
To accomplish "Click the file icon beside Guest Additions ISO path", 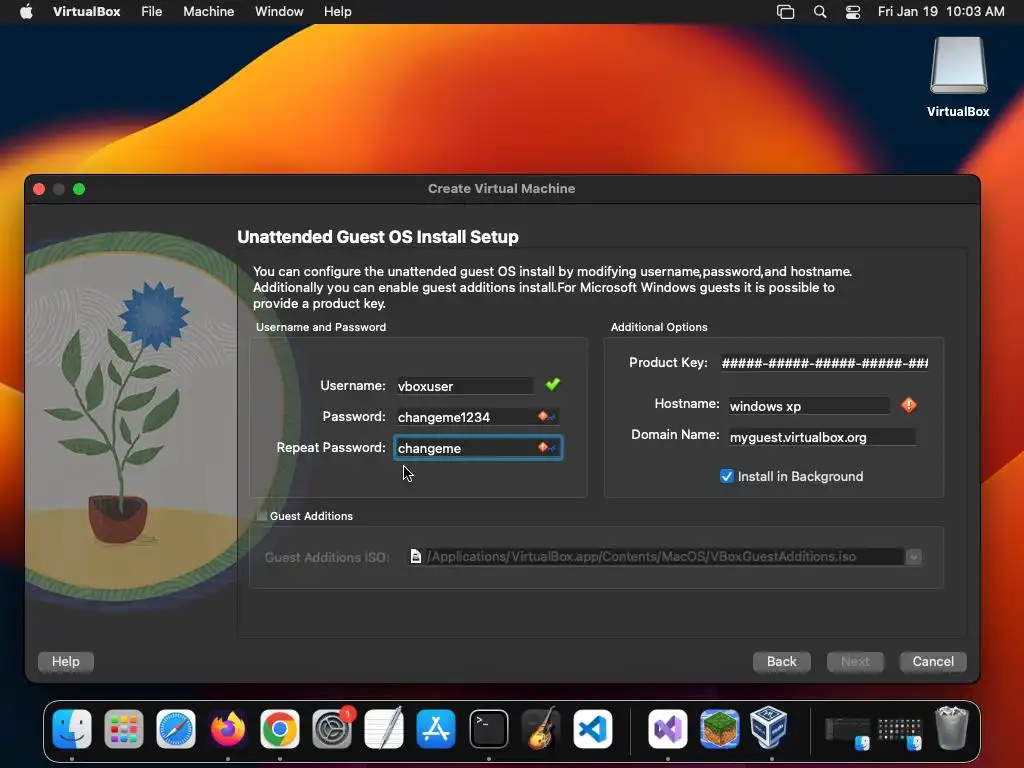I will [x=415, y=556].
